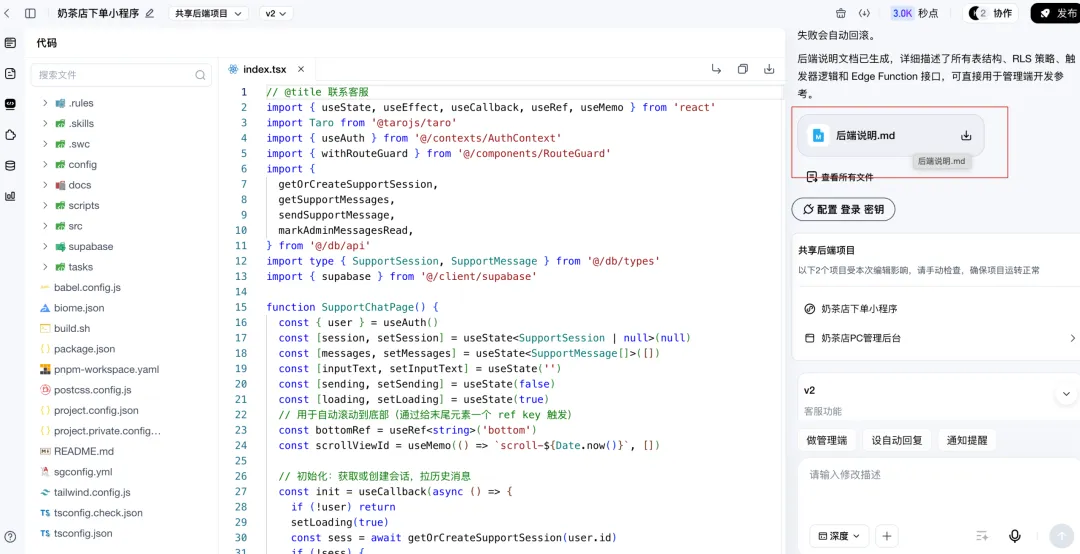The height and width of the screenshot is (554, 1080).
Task: Click the shop basket icon in header
Action: pos(840,13)
